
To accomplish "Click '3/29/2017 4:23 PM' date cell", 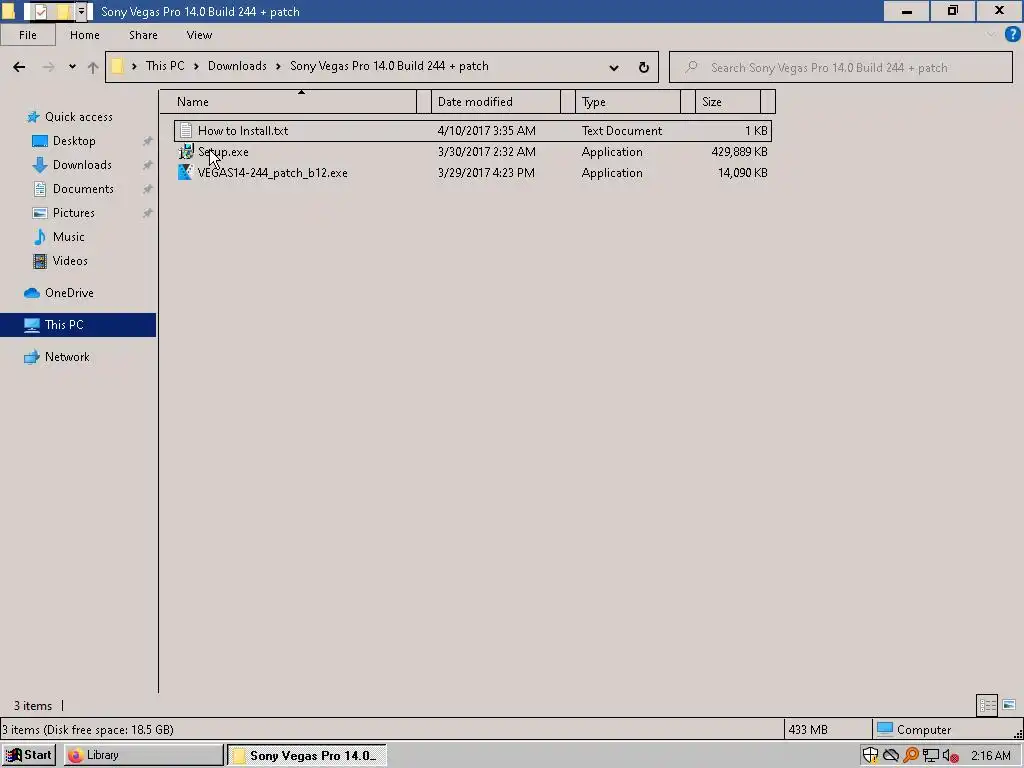I will (x=486, y=172).
